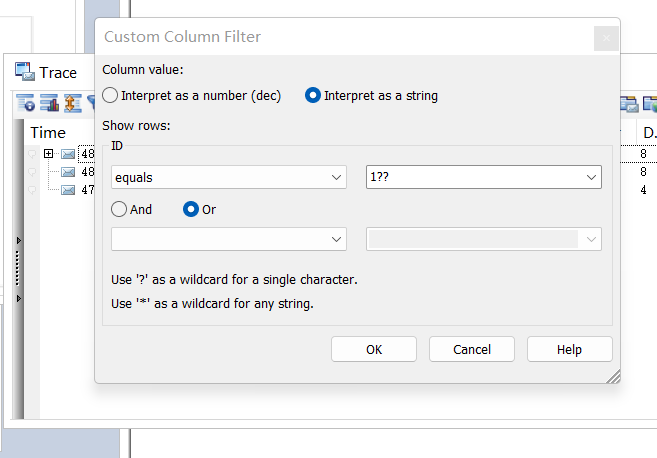Click first Trace toolbar icon with blue circle
The height and width of the screenshot is (458, 657).
[25, 103]
